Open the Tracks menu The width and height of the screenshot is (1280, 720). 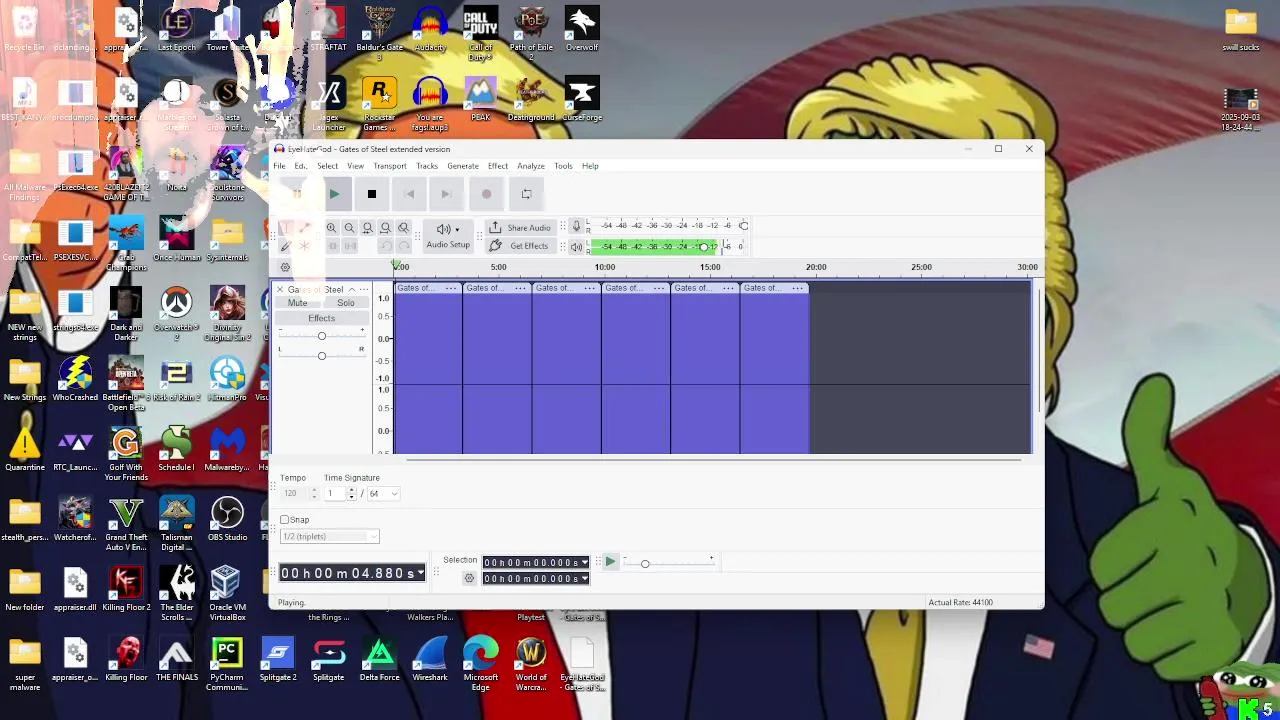(427, 166)
